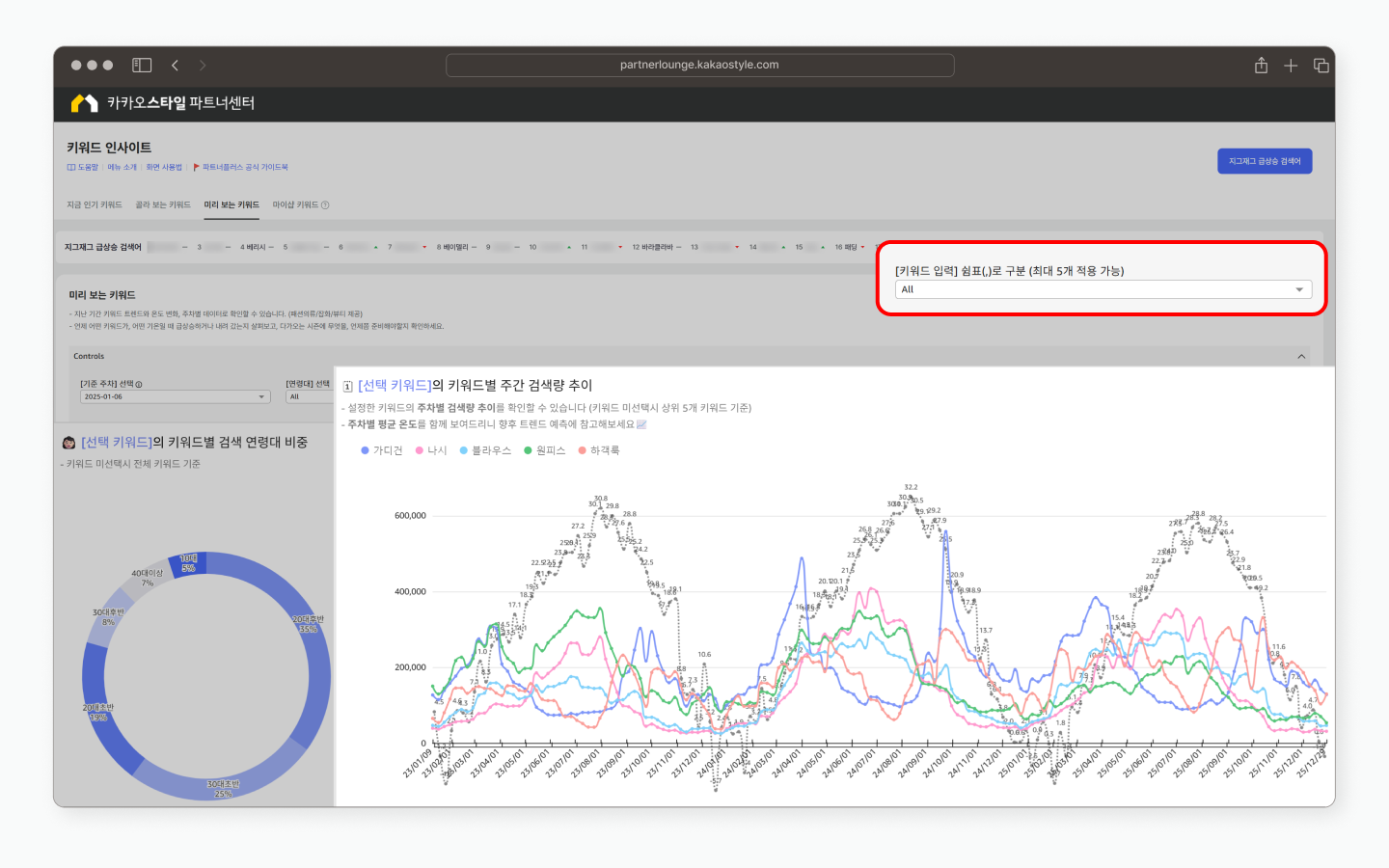The width and height of the screenshot is (1389, 868).
Task: Toggle 블라우스 legend series in chart
Action: pyautogui.click(x=485, y=450)
